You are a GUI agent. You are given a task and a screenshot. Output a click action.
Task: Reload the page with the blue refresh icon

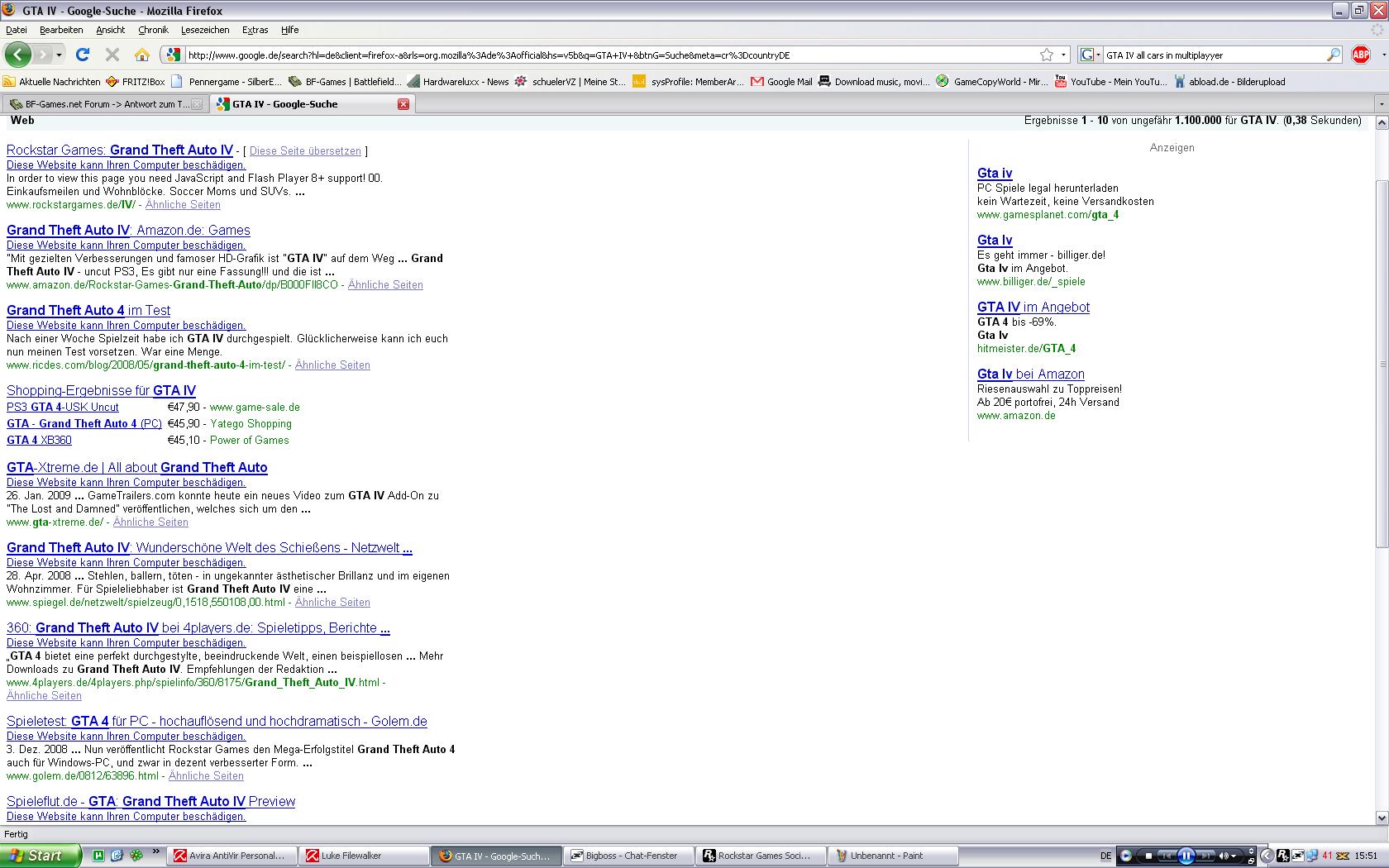tap(82, 55)
